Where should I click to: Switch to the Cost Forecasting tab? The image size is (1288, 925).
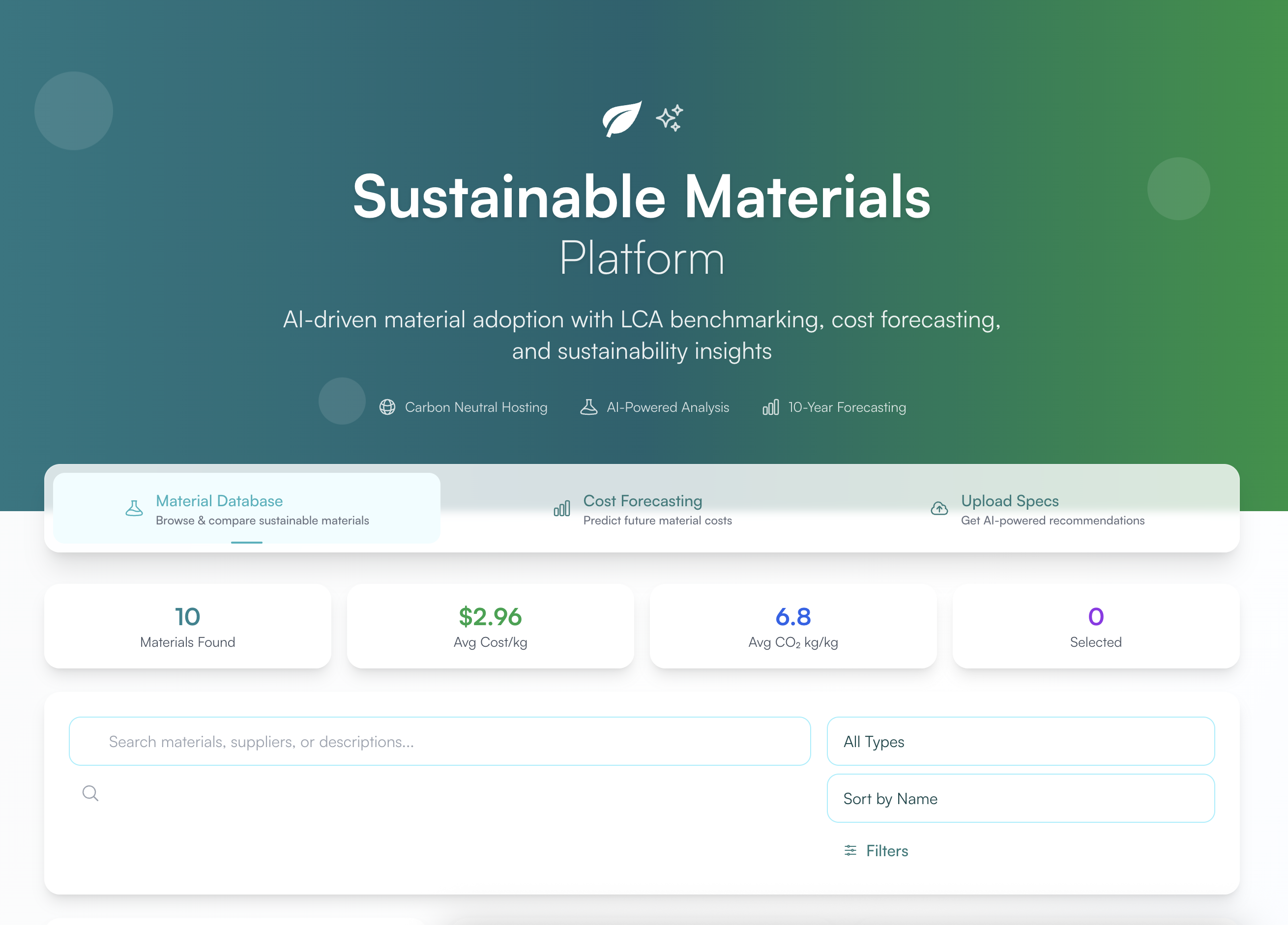point(643,509)
